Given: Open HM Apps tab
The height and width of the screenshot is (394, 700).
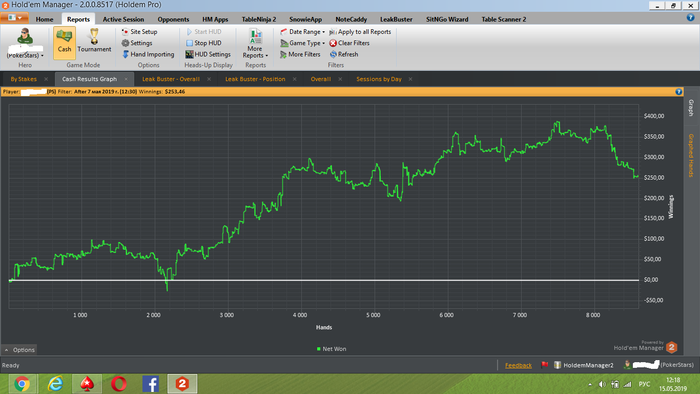Looking at the screenshot, I should pyautogui.click(x=215, y=19).
